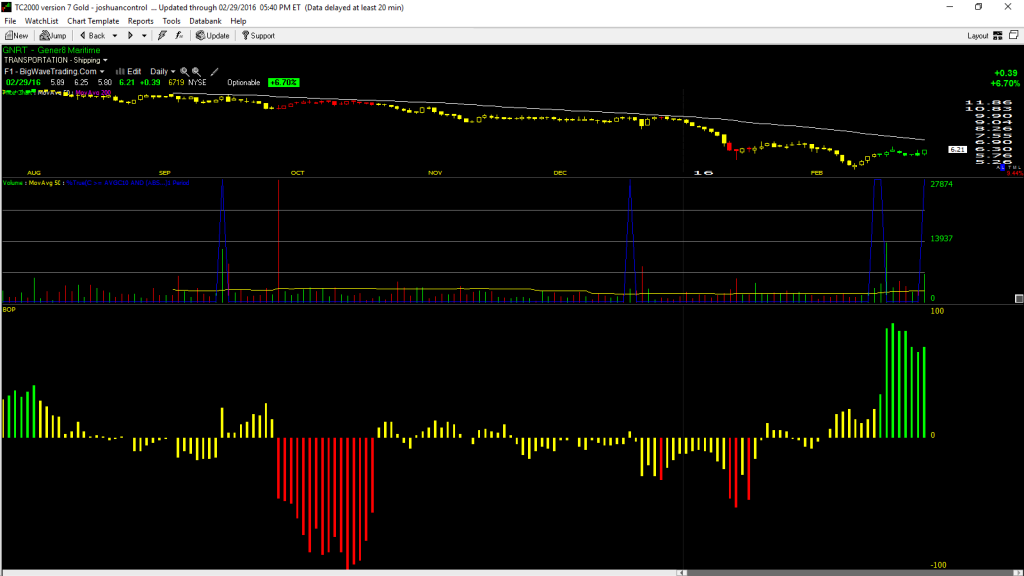This screenshot has height=576, width=1024.
Task: Click the horizontal chart scrollbar at bottom
Action: [852, 573]
